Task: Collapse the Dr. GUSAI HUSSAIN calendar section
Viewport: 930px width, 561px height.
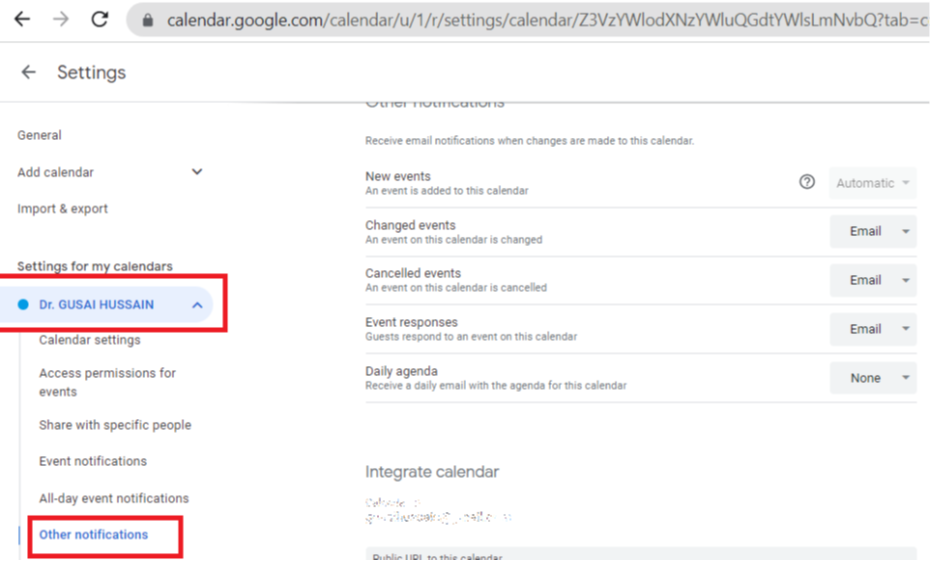Action: (x=197, y=305)
